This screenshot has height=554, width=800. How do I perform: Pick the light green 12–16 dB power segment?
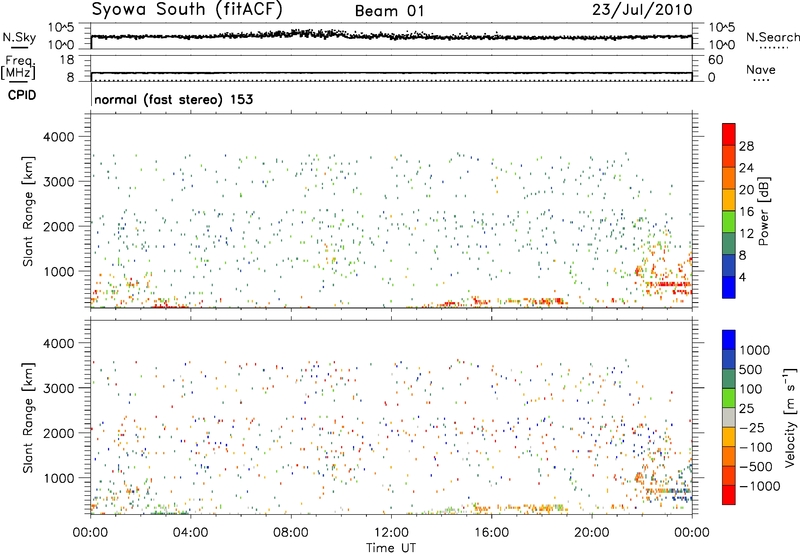[729, 222]
